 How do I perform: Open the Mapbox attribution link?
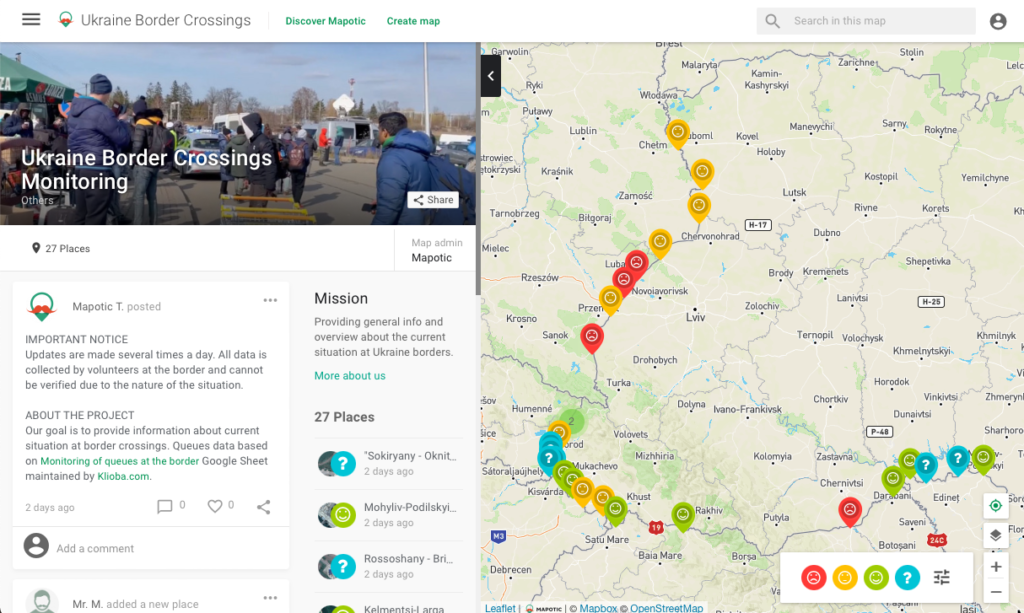coord(598,608)
